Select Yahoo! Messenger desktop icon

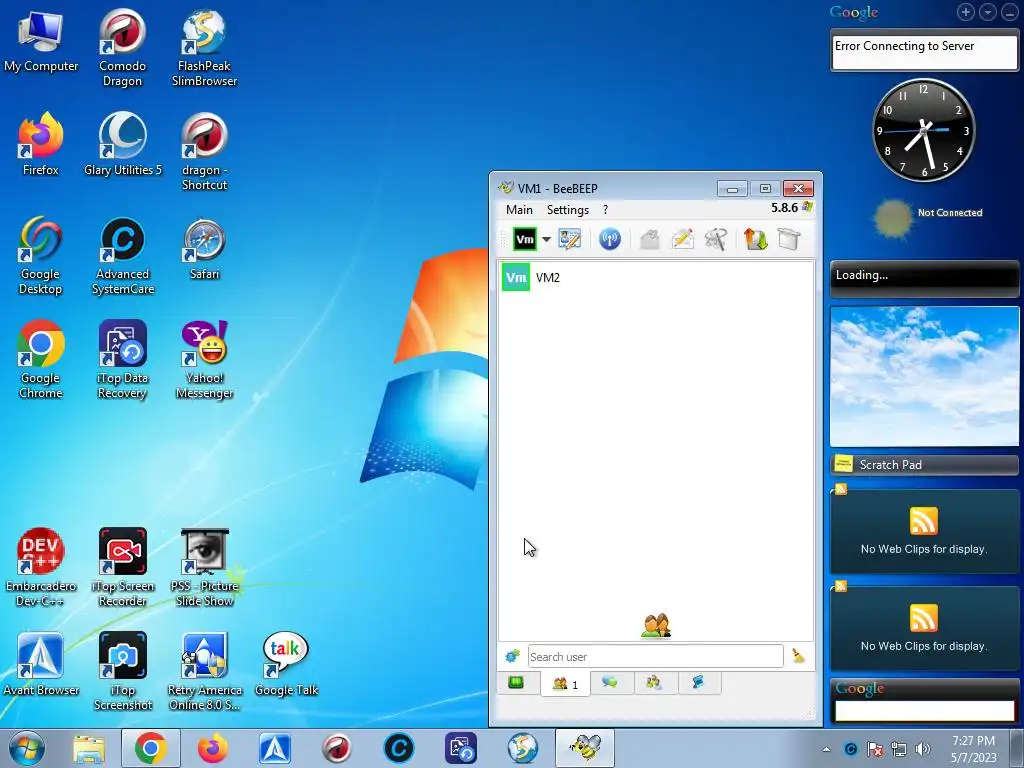(204, 359)
